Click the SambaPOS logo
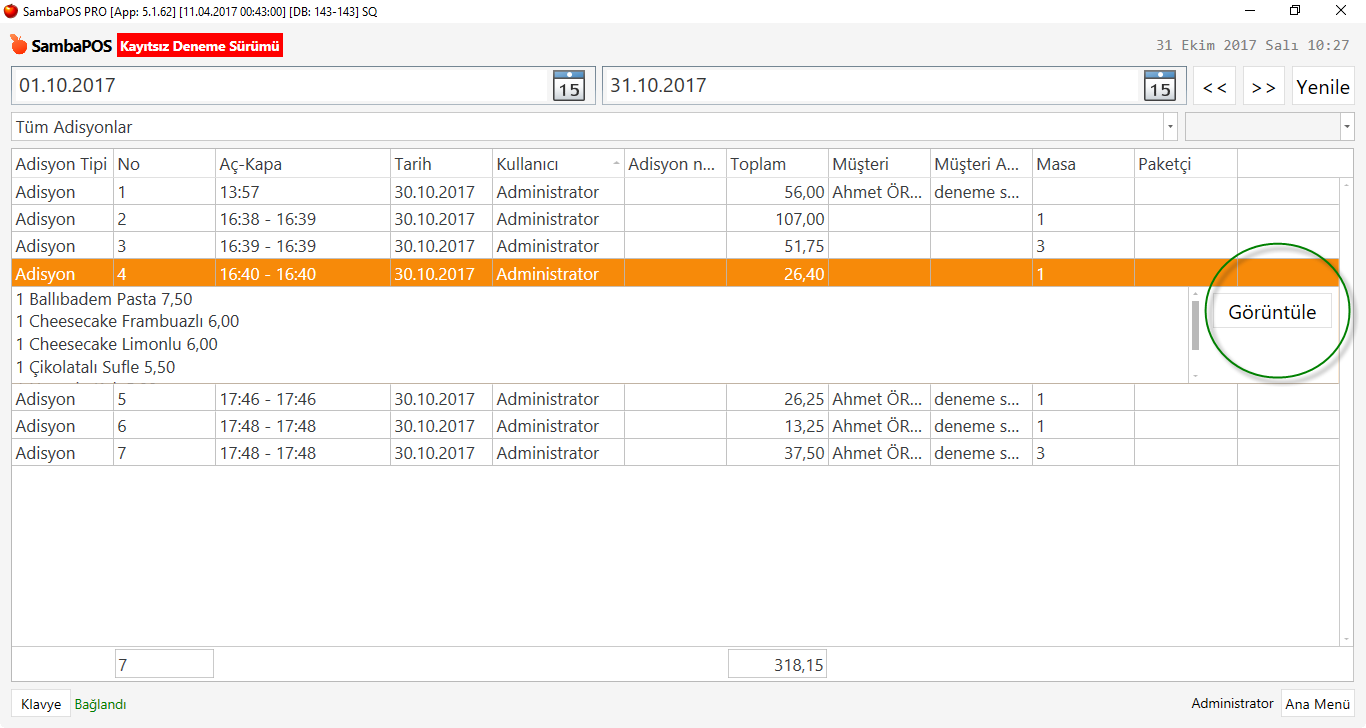Viewport: 1366px width, 728px height. pos(61,46)
